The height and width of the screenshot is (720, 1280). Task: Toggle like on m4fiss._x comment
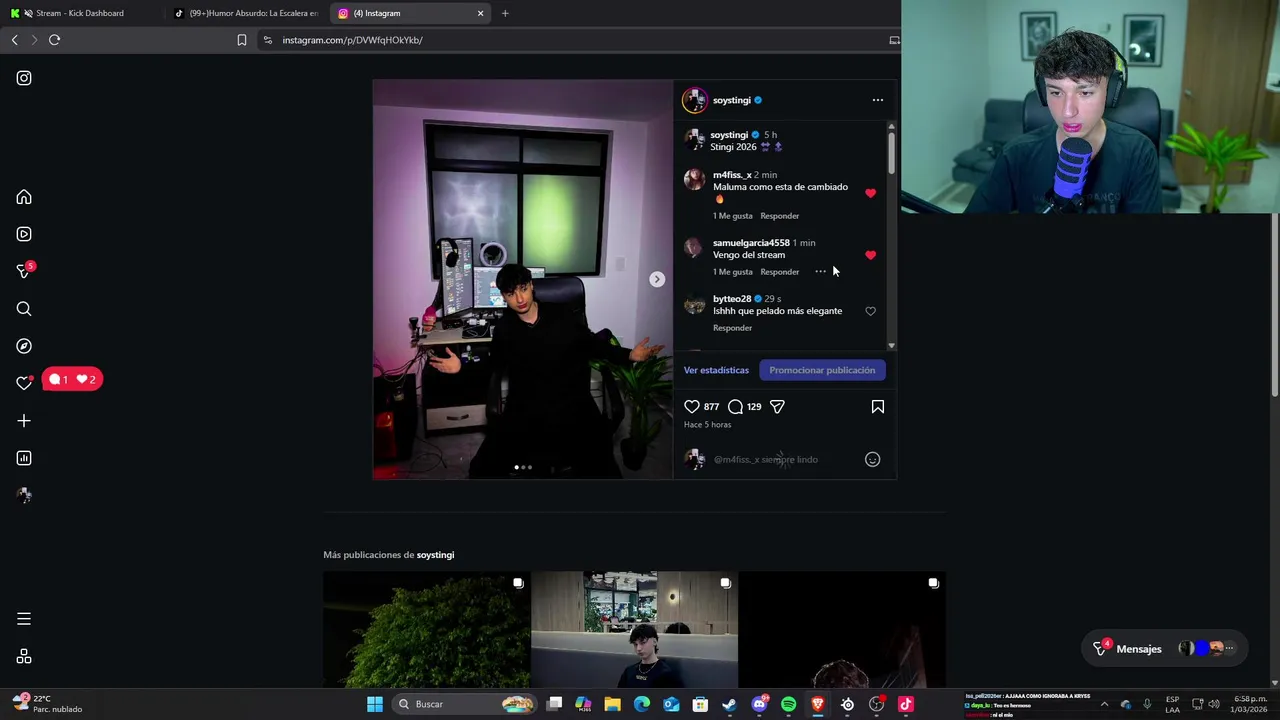[870, 193]
